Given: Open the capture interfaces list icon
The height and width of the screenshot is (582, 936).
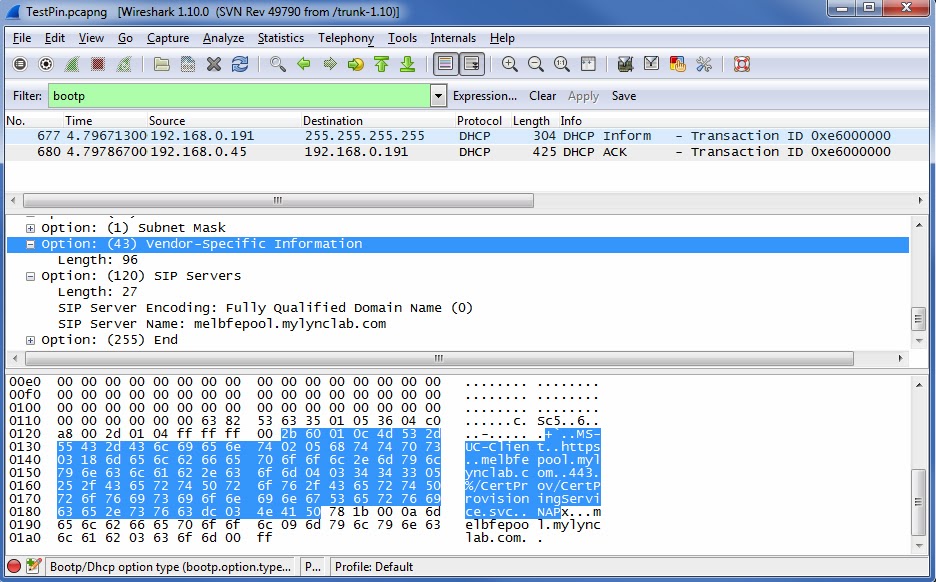Looking at the screenshot, I should 20,64.
